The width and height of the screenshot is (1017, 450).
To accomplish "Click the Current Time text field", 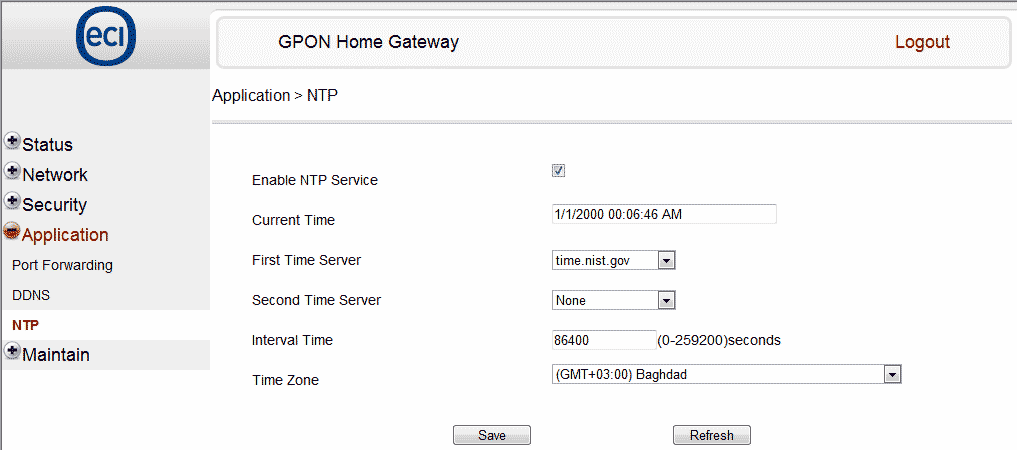I will [x=664, y=214].
